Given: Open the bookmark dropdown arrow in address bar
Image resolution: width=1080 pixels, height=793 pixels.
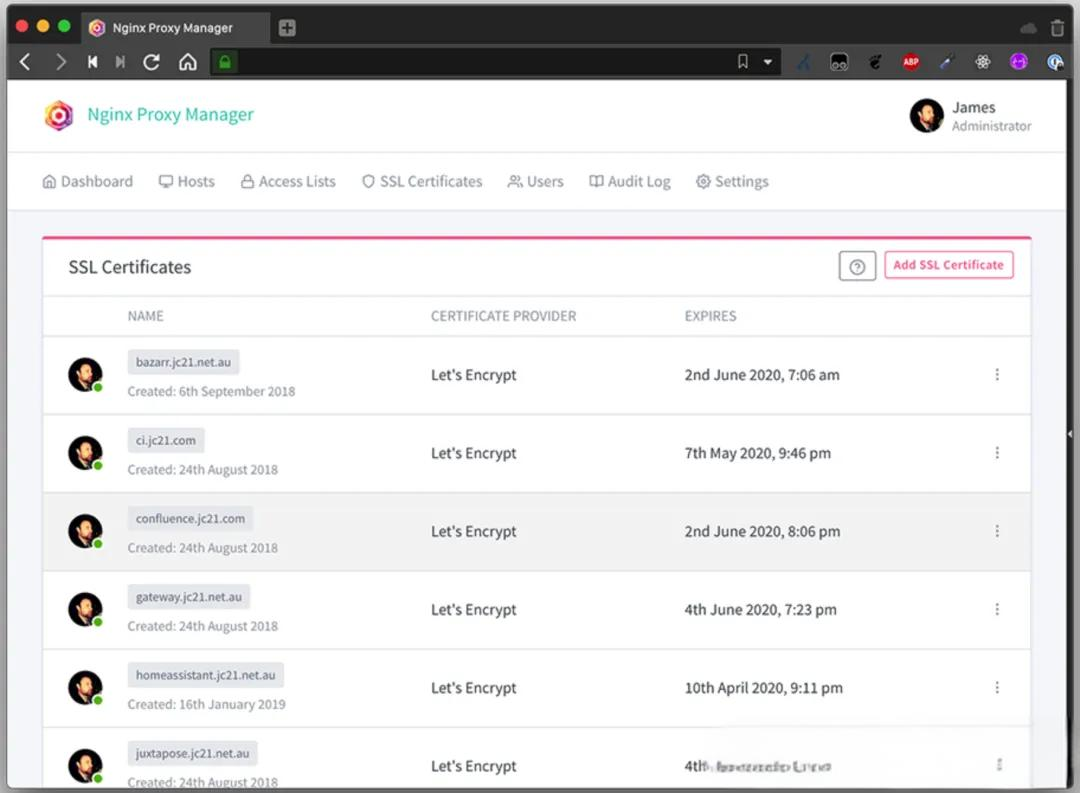Looking at the screenshot, I should [768, 62].
